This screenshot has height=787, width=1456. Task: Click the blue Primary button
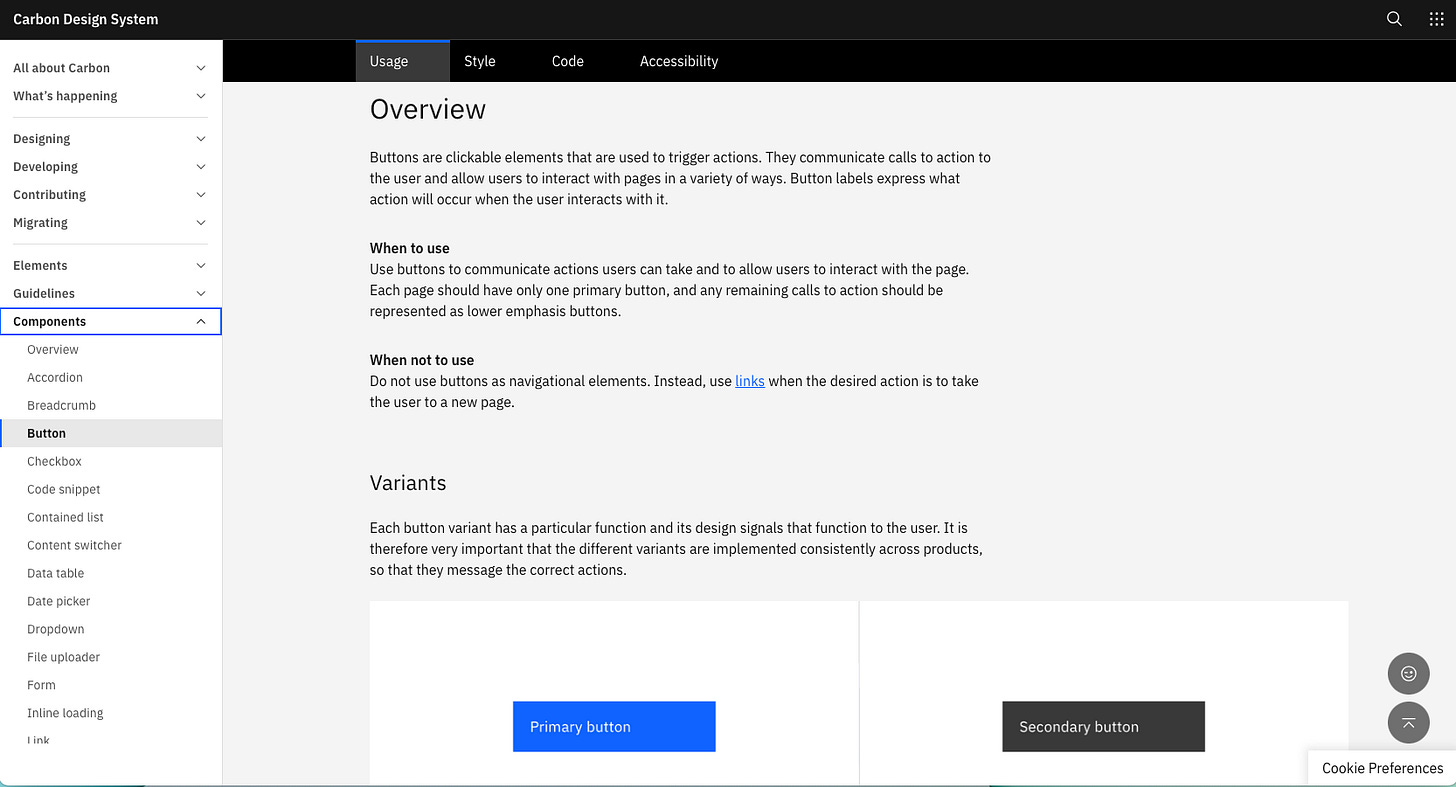(x=614, y=727)
